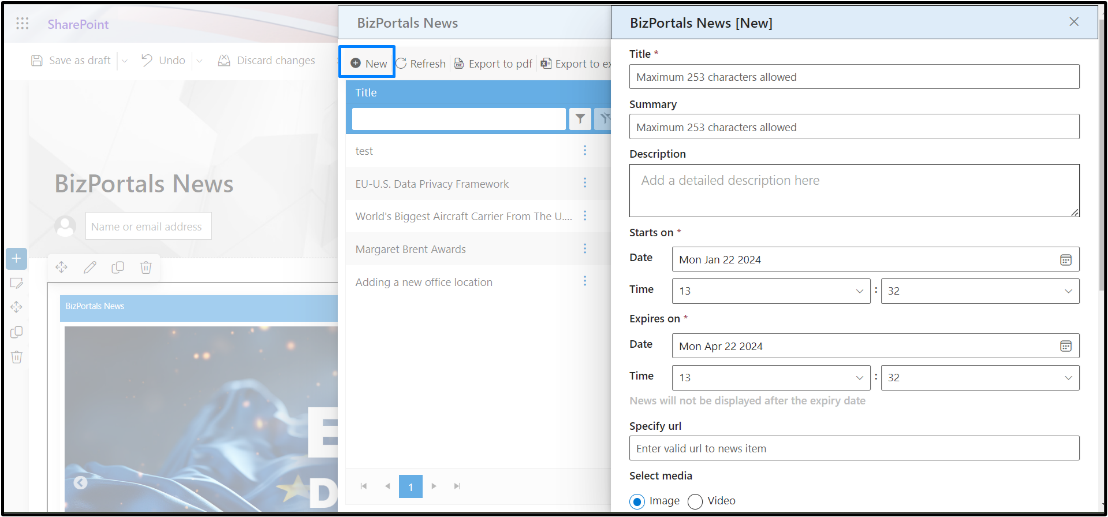The image size is (1108, 517).
Task: Select "World's Biggest Aircraft Carrier" row
Action: [x=478, y=216]
